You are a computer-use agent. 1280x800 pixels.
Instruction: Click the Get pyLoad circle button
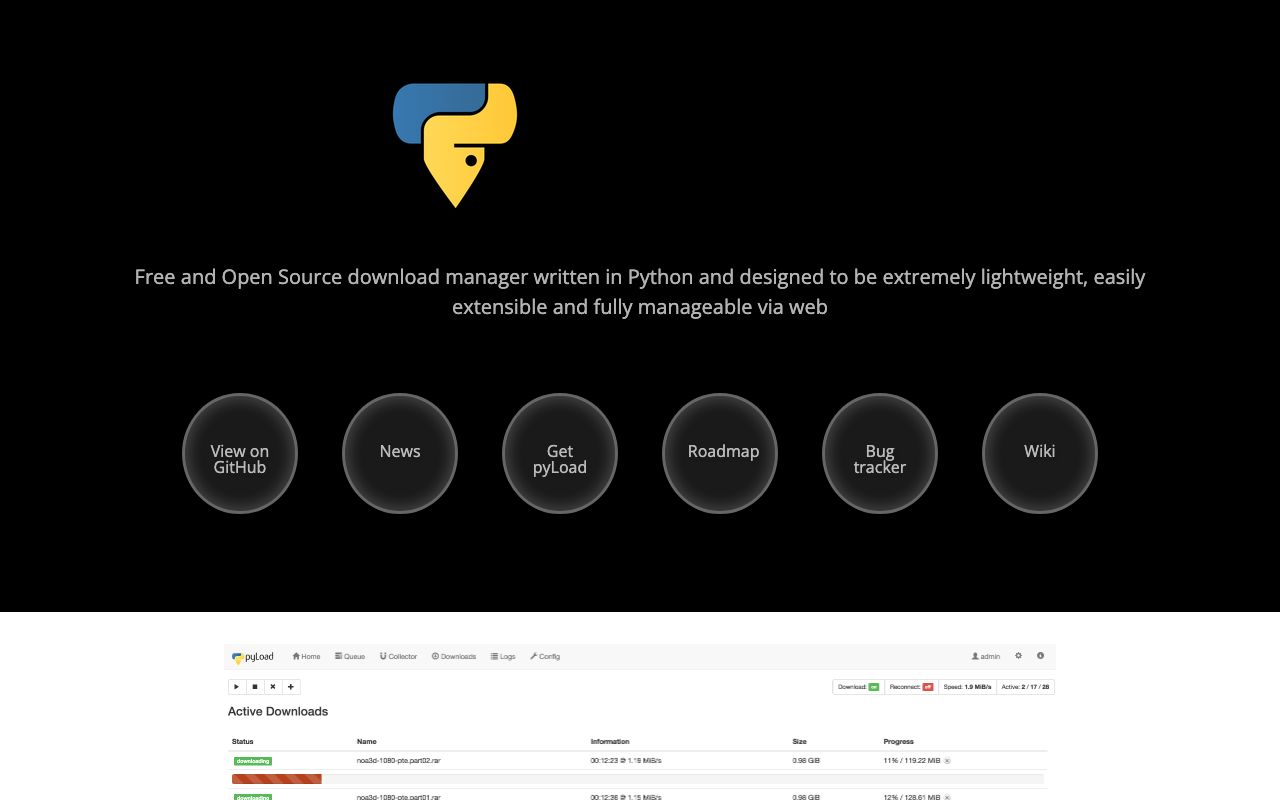(560, 453)
